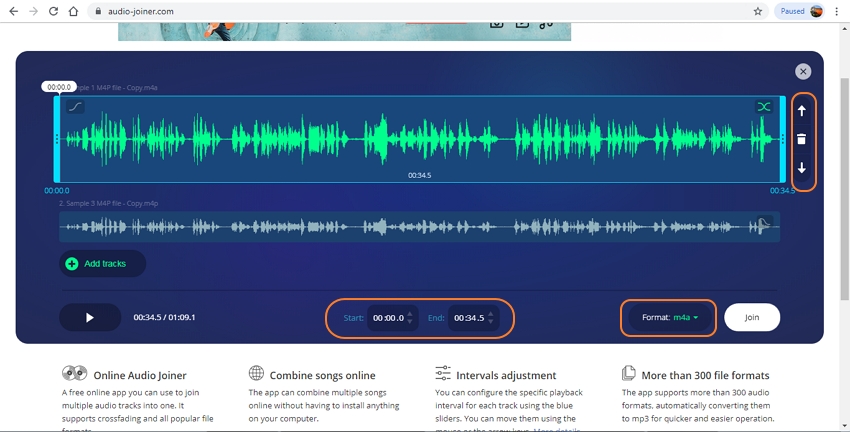
Task: Decrease the Start time value
Action: click(410, 322)
